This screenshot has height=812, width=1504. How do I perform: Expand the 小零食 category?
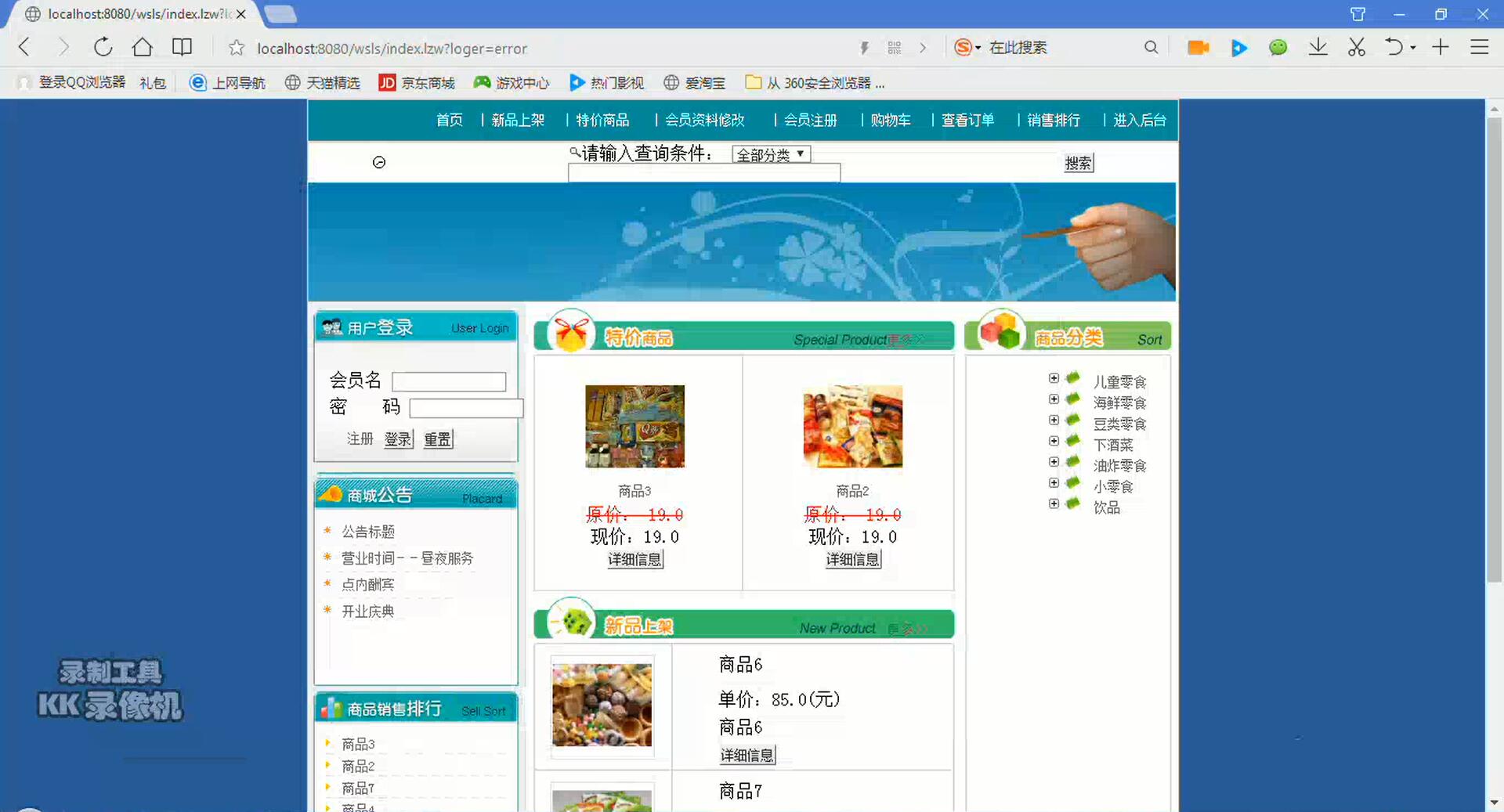coord(1054,483)
